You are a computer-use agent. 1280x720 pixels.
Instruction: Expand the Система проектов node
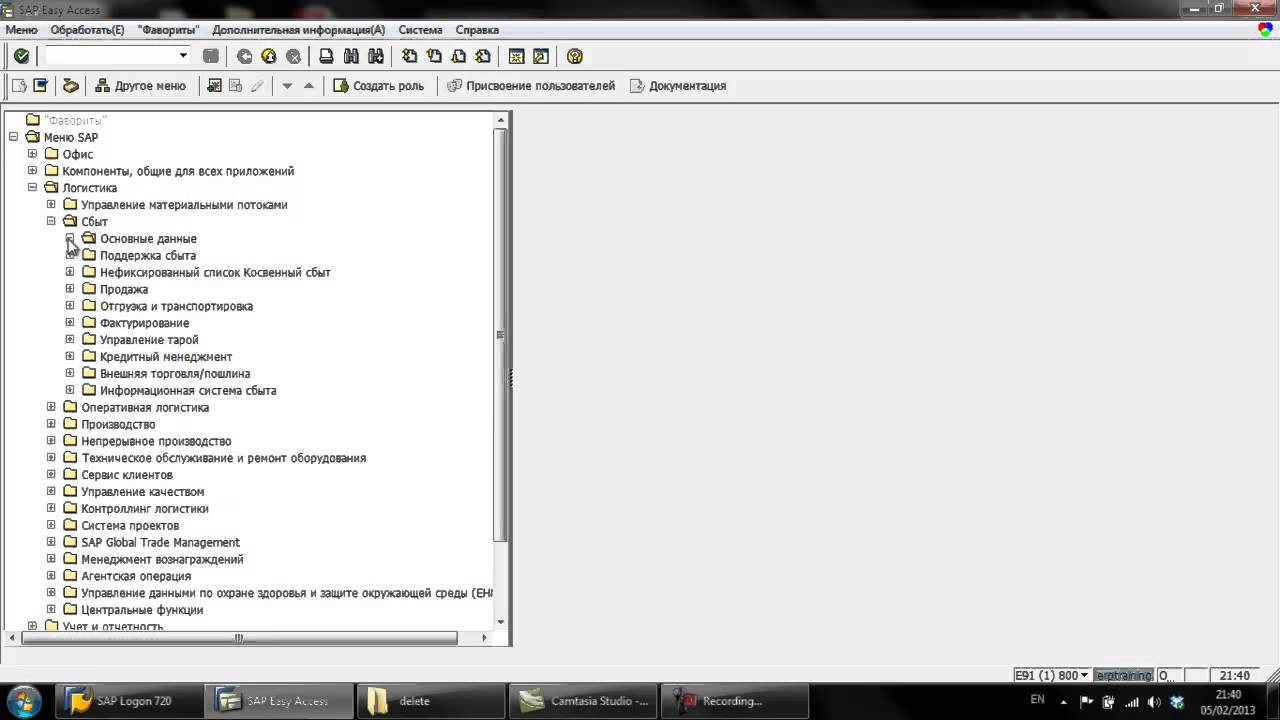point(51,525)
